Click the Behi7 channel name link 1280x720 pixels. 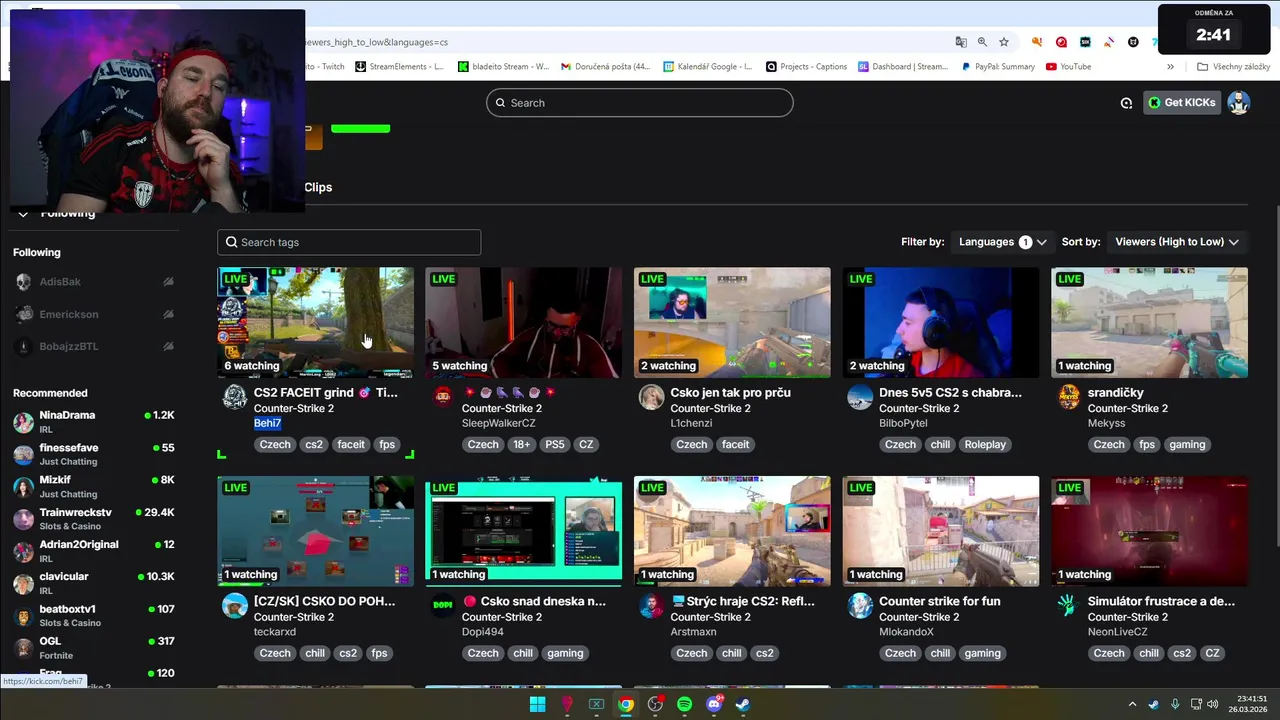(267, 423)
